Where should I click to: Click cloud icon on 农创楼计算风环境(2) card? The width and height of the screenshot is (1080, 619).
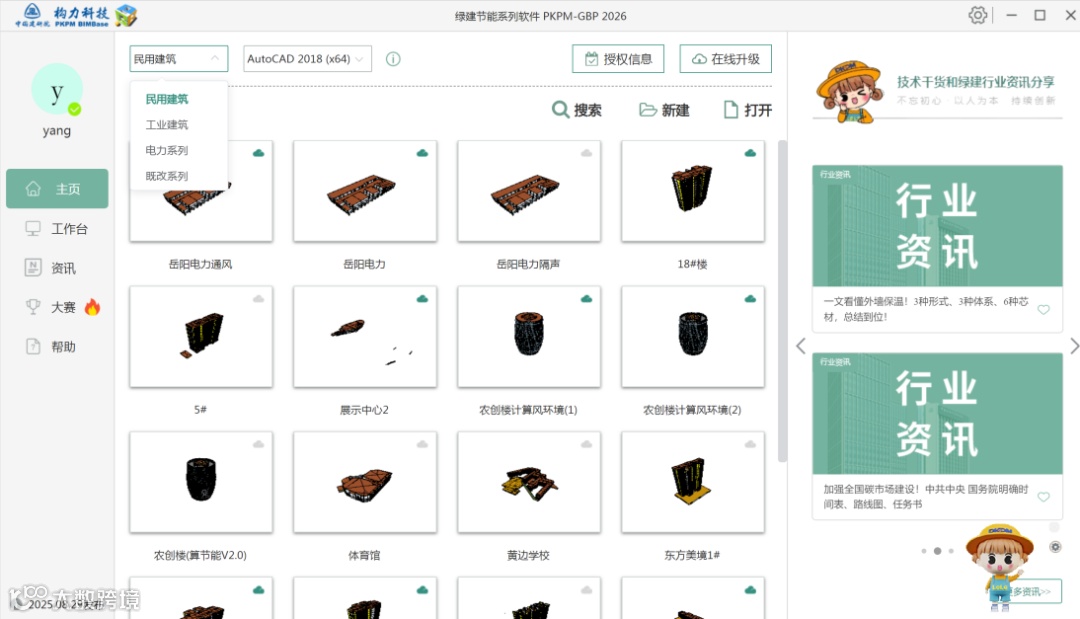(x=750, y=299)
